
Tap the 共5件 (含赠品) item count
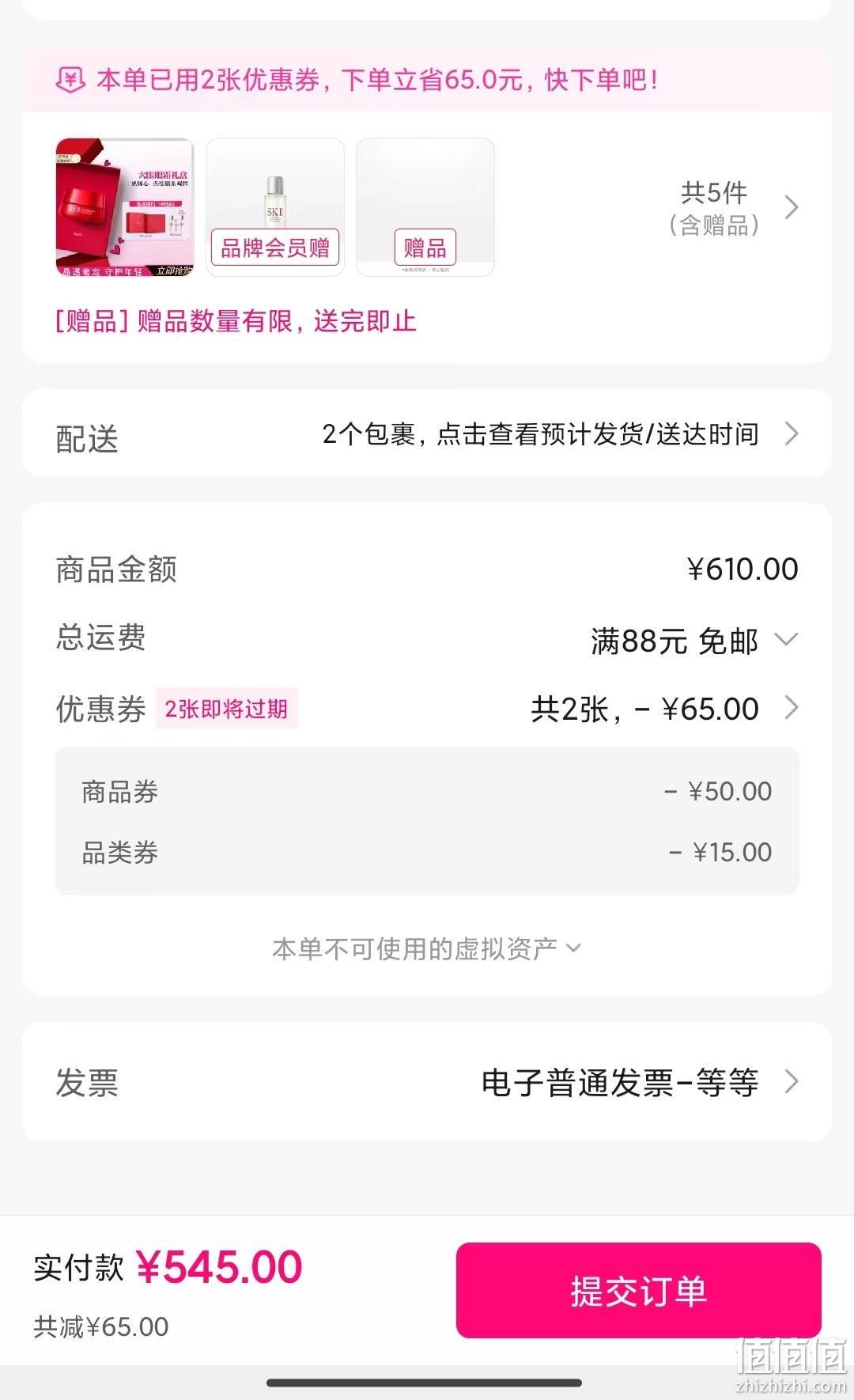pos(714,209)
